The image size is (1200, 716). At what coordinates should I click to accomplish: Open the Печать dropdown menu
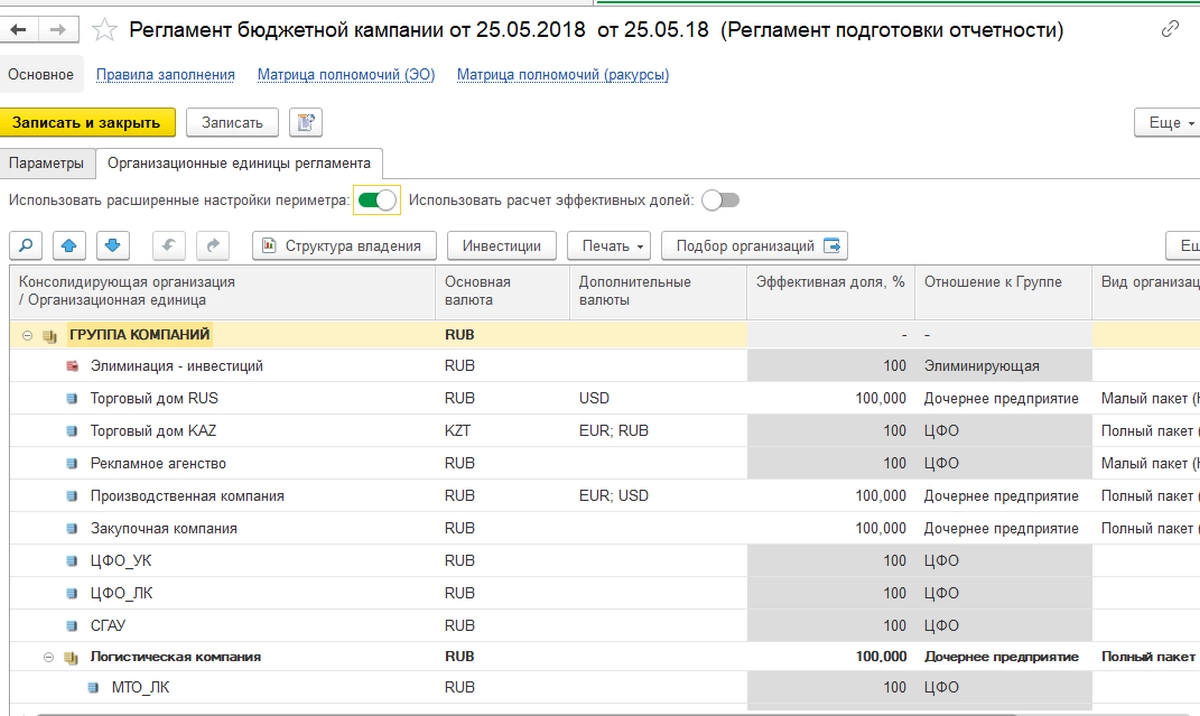608,246
